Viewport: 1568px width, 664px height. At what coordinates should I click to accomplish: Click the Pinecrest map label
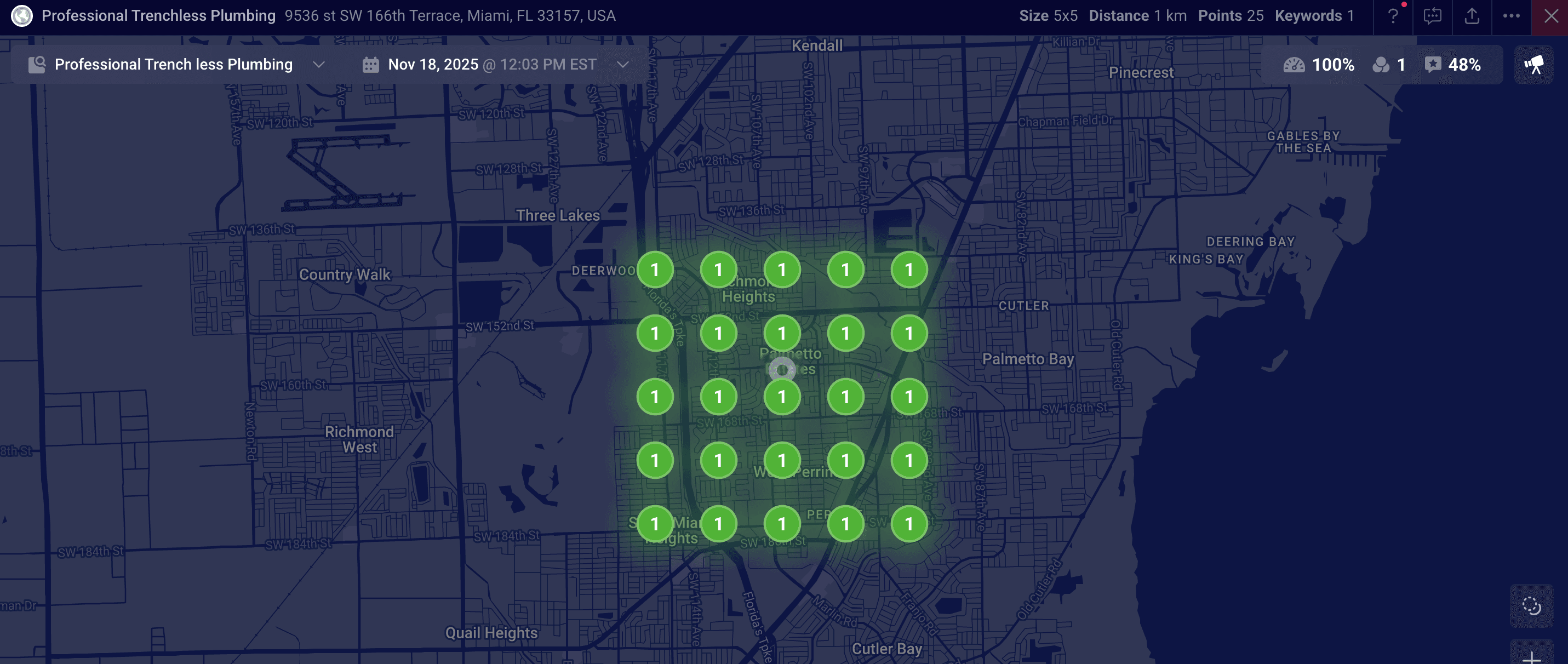[1141, 72]
